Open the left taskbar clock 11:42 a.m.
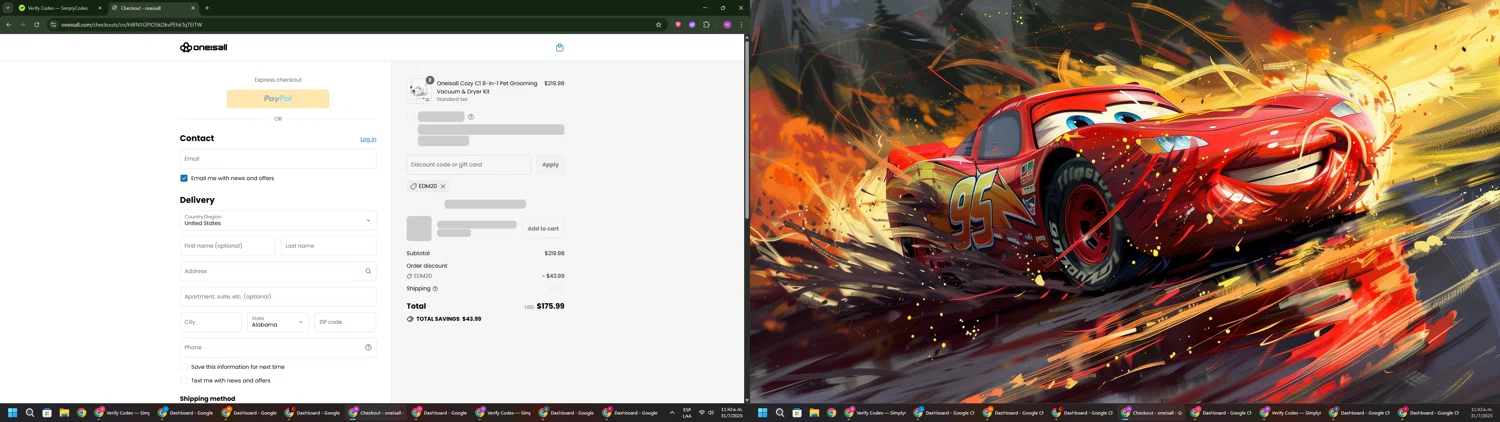Image resolution: width=1500 pixels, height=422 pixels. pos(731,412)
